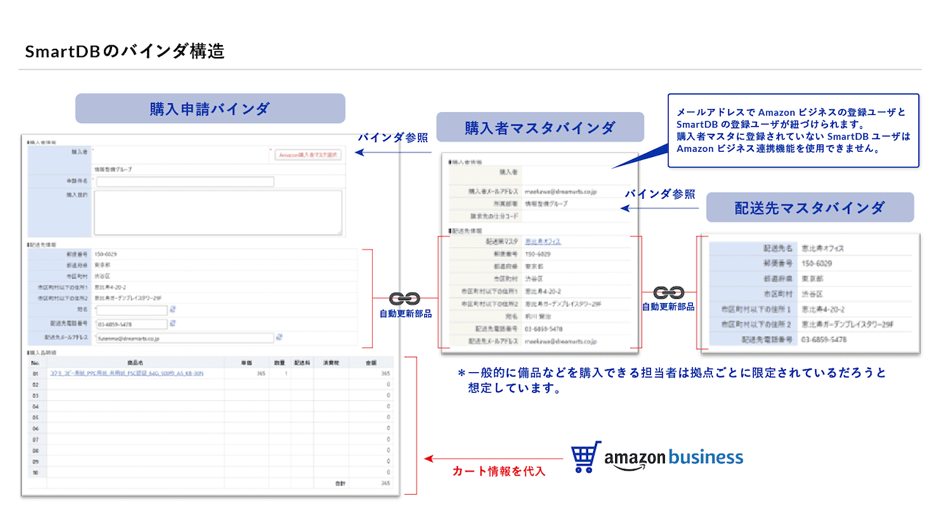
Task: Click the 合計 total label
Action: tap(340, 483)
